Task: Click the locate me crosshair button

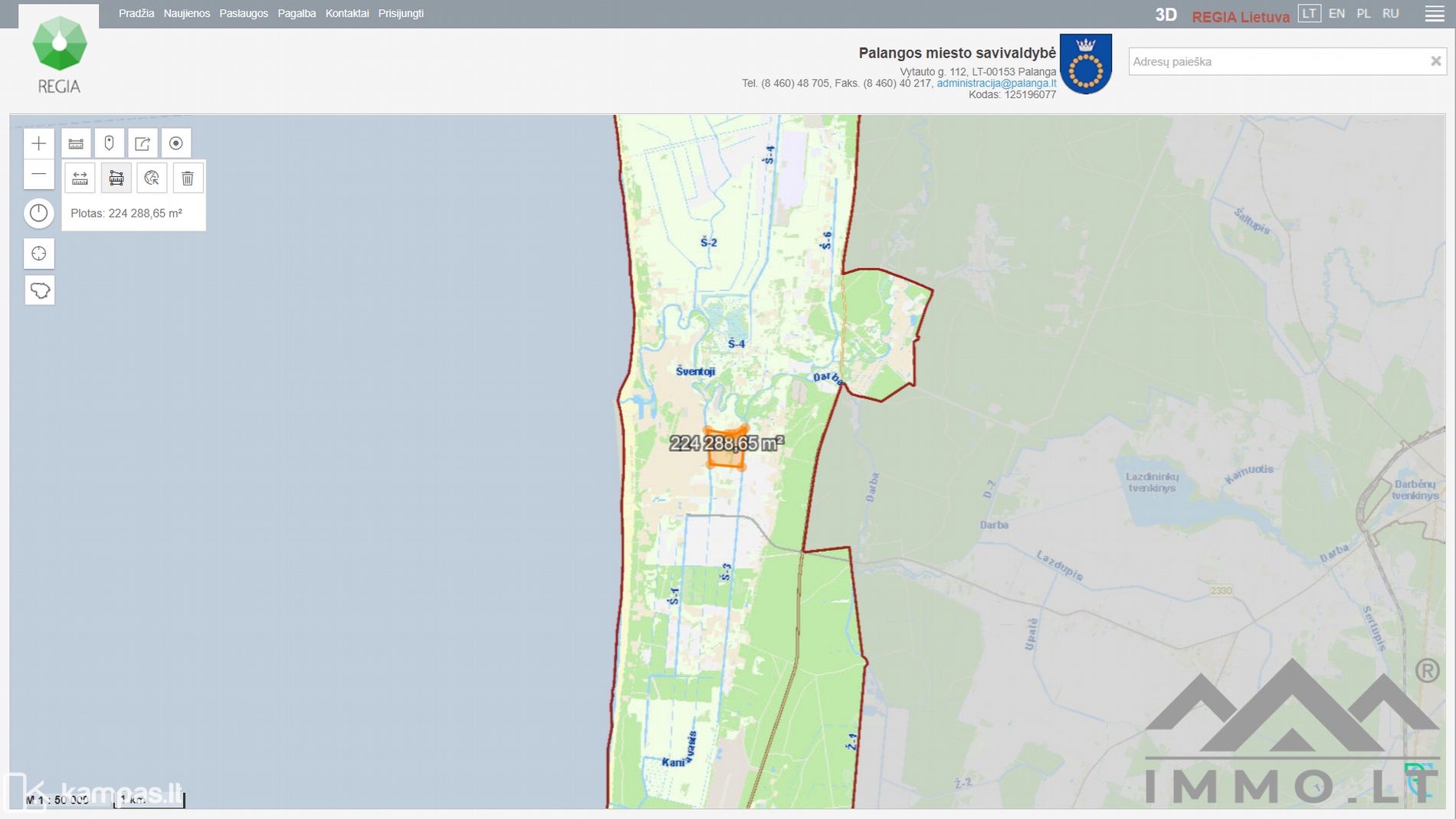Action: pos(39,254)
